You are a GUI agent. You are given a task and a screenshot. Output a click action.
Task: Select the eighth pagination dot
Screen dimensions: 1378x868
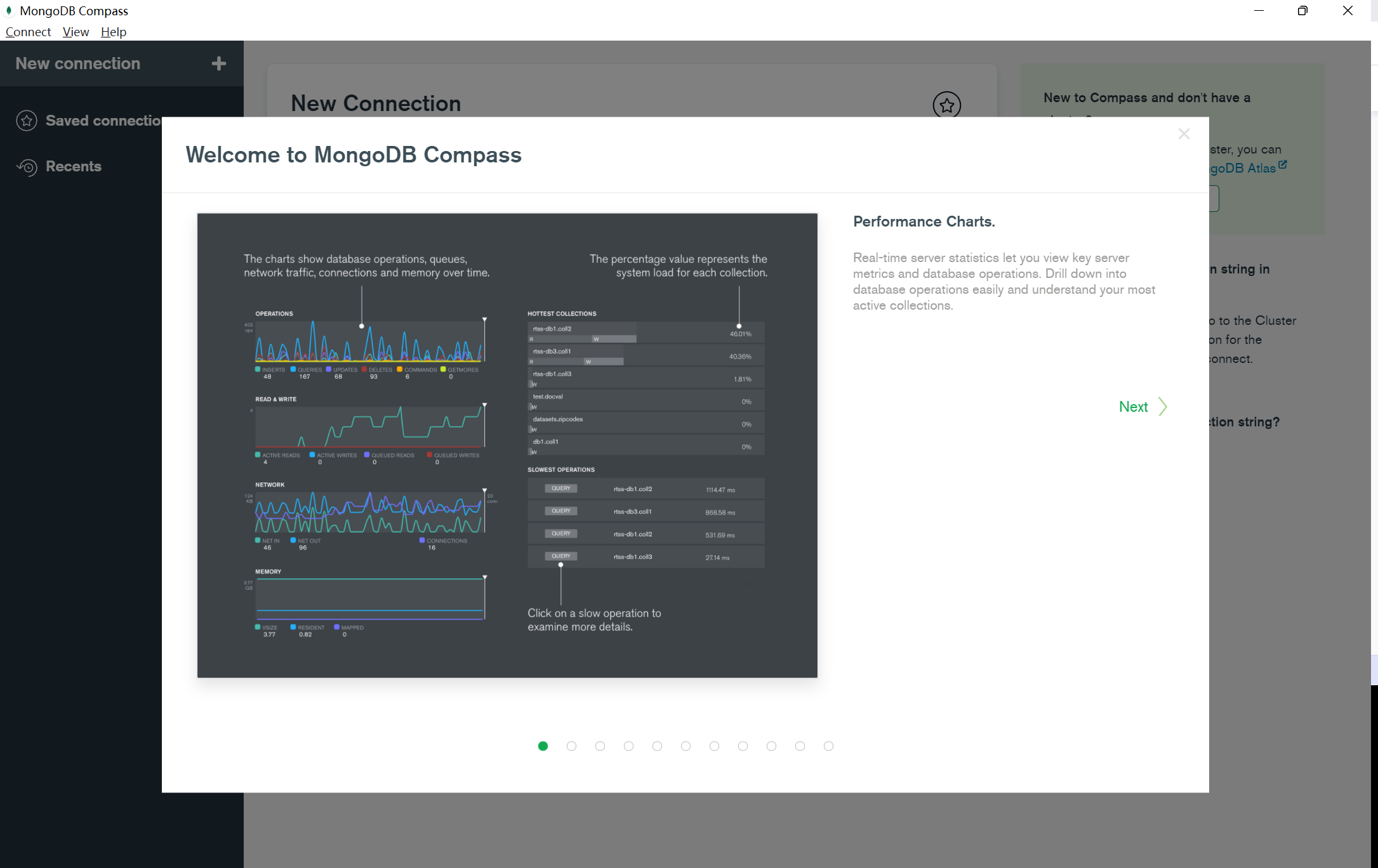pyautogui.click(x=743, y=746)
